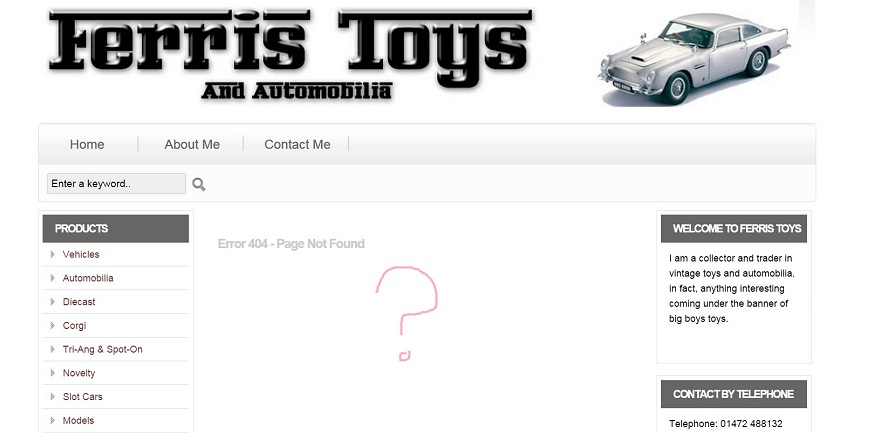The height and width of the screenshot is (433, 888).
Task: Click the magnifying glass search icon
Action: tap(198, 184)
